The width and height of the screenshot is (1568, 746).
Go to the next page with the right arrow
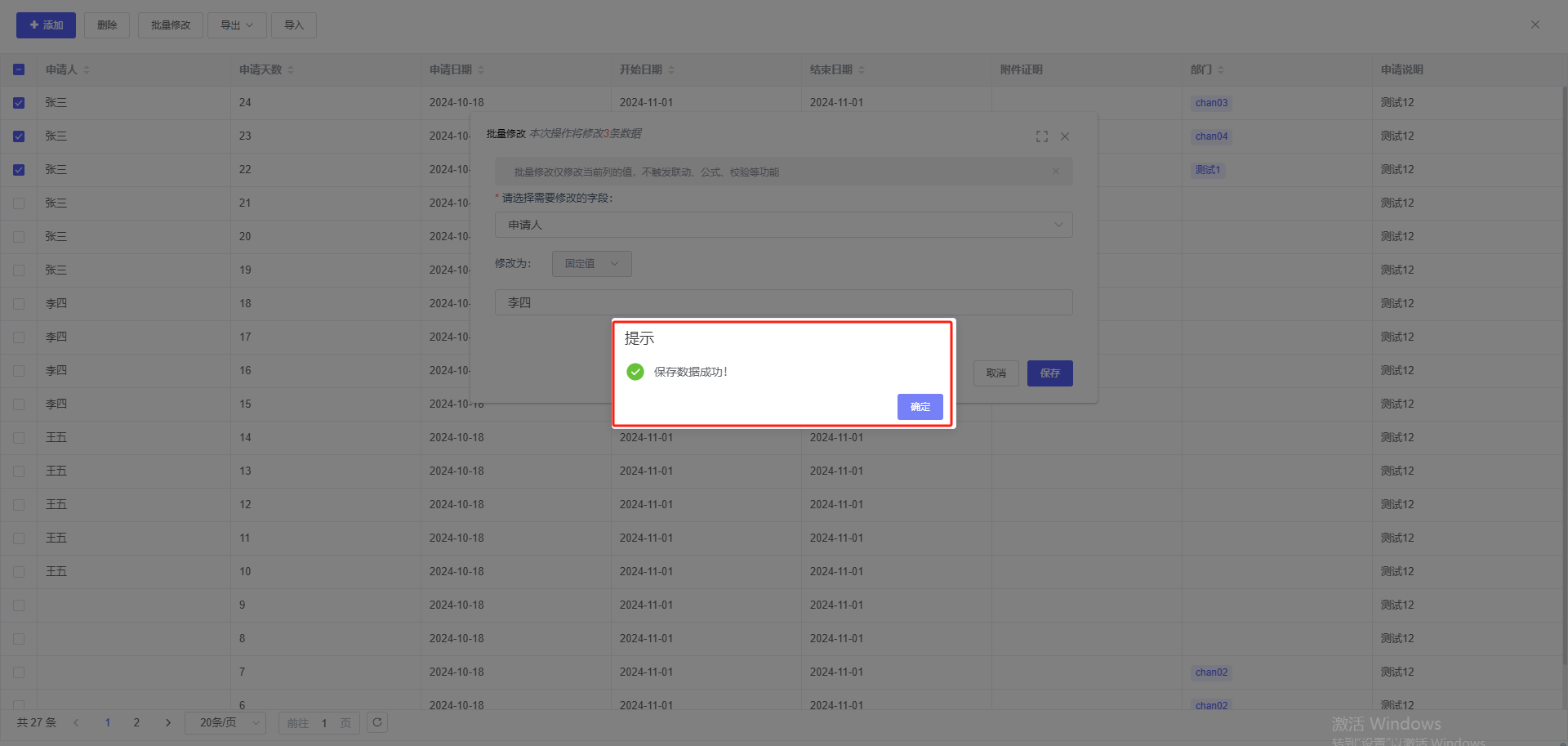168,722
